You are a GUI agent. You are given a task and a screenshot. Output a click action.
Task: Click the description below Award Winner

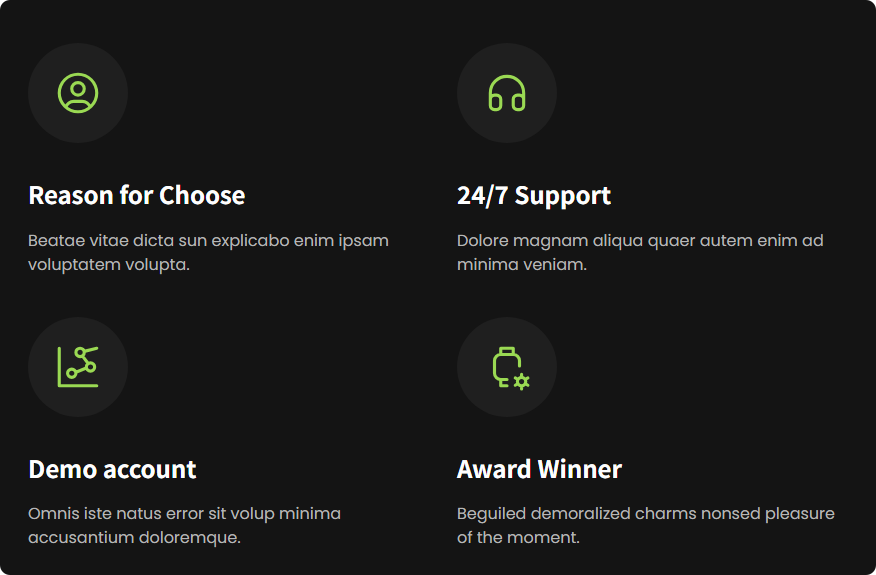(x=645, y=525)
